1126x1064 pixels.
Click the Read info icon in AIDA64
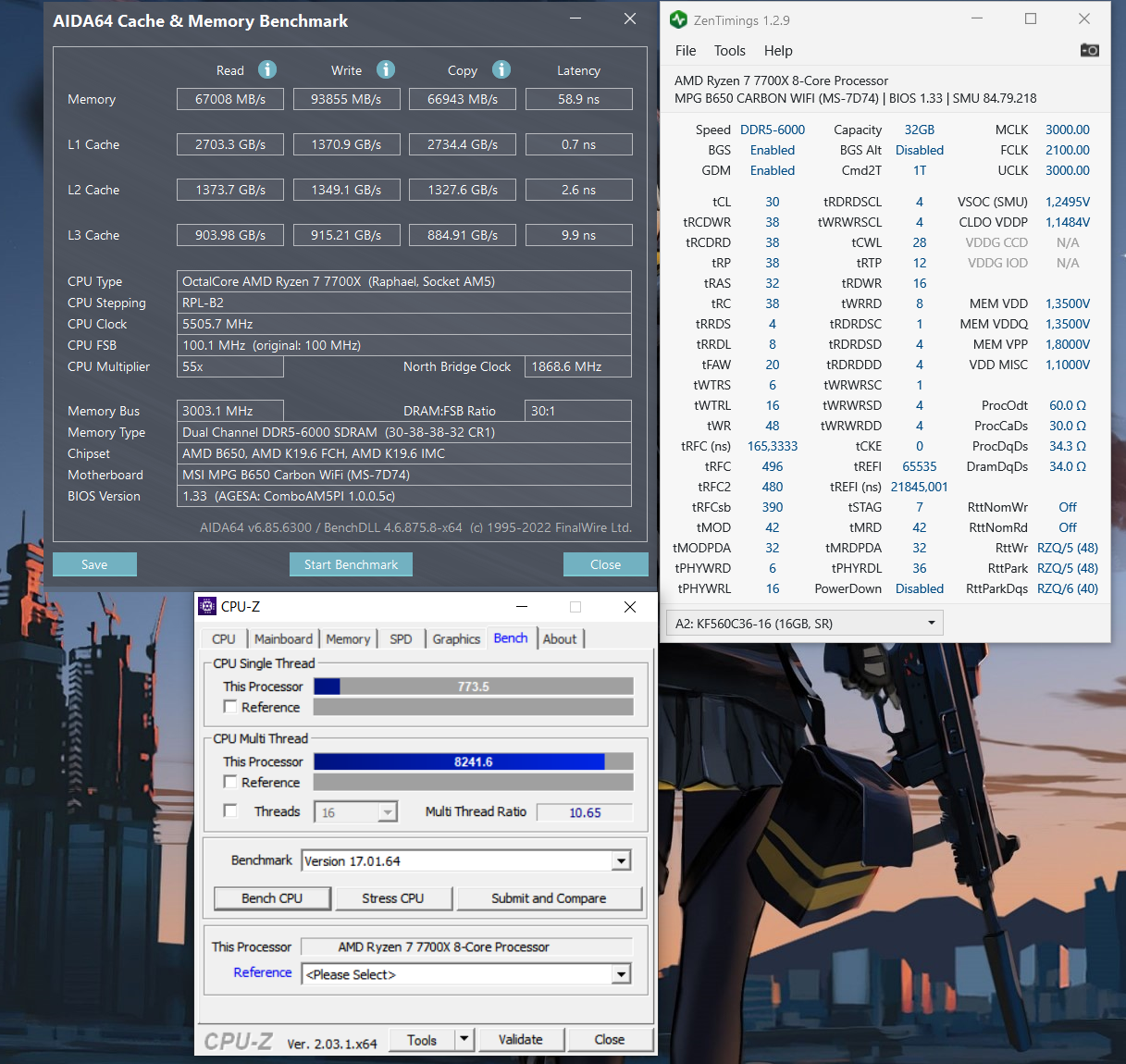267,69
